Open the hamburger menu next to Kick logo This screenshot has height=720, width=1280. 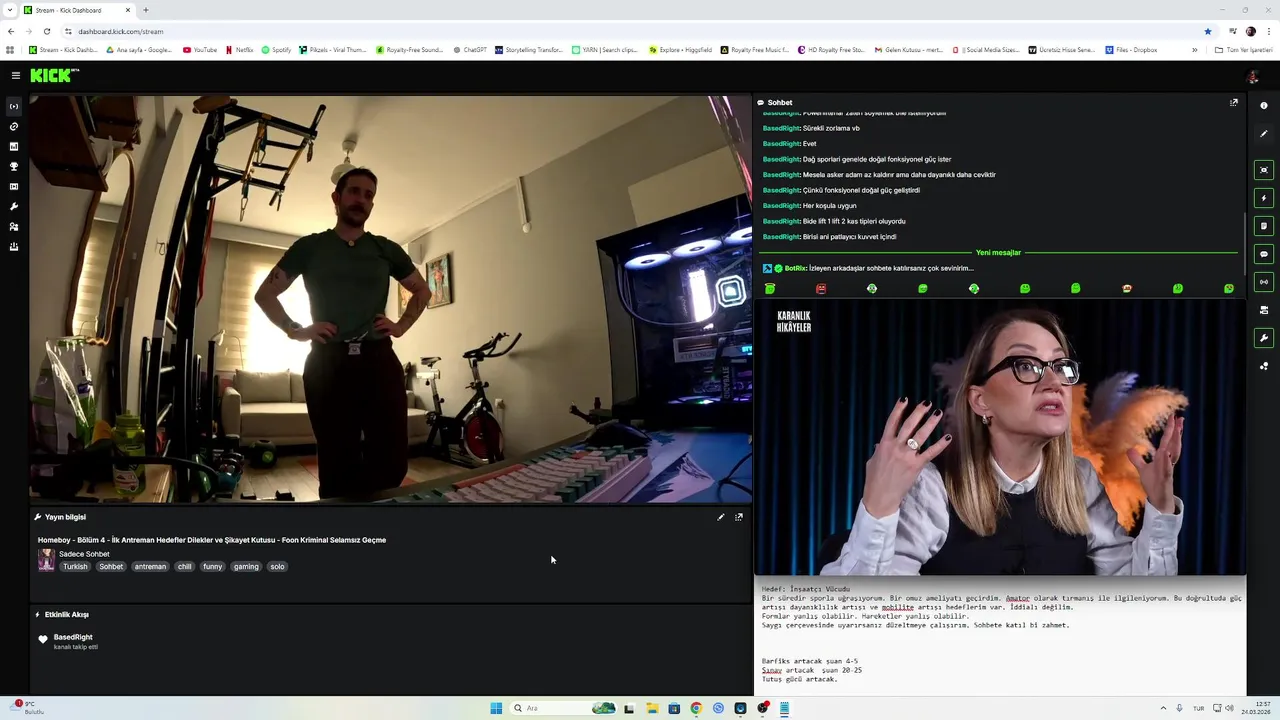[15, 75]
